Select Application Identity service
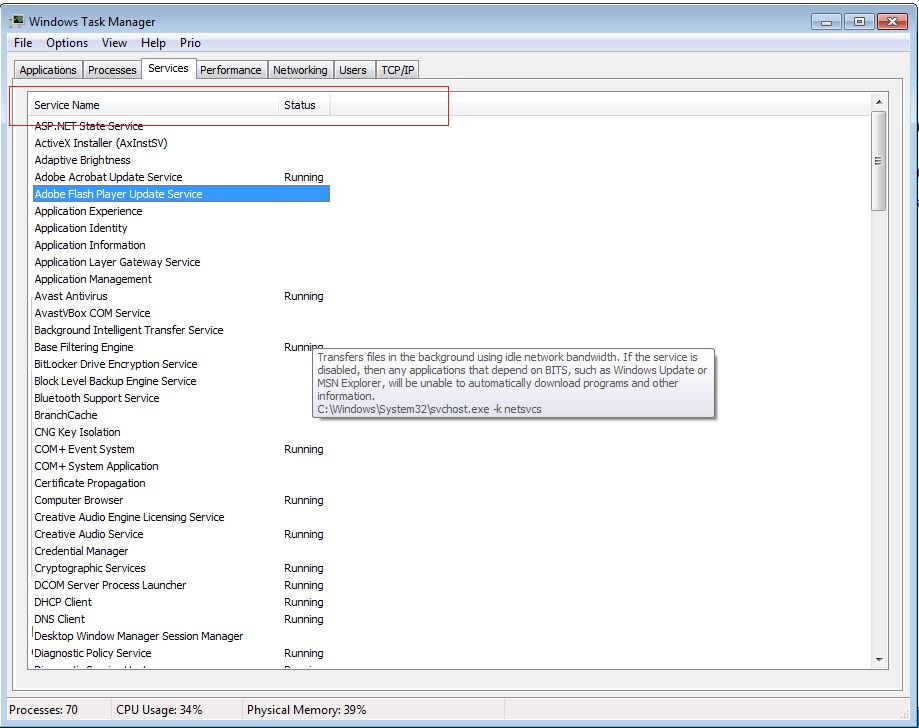The width and height of the screenshot is (919, 728). click(181, 228)
